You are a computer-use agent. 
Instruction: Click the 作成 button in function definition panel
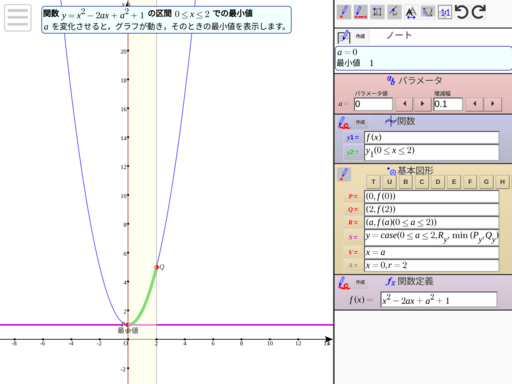click(360, 282)
